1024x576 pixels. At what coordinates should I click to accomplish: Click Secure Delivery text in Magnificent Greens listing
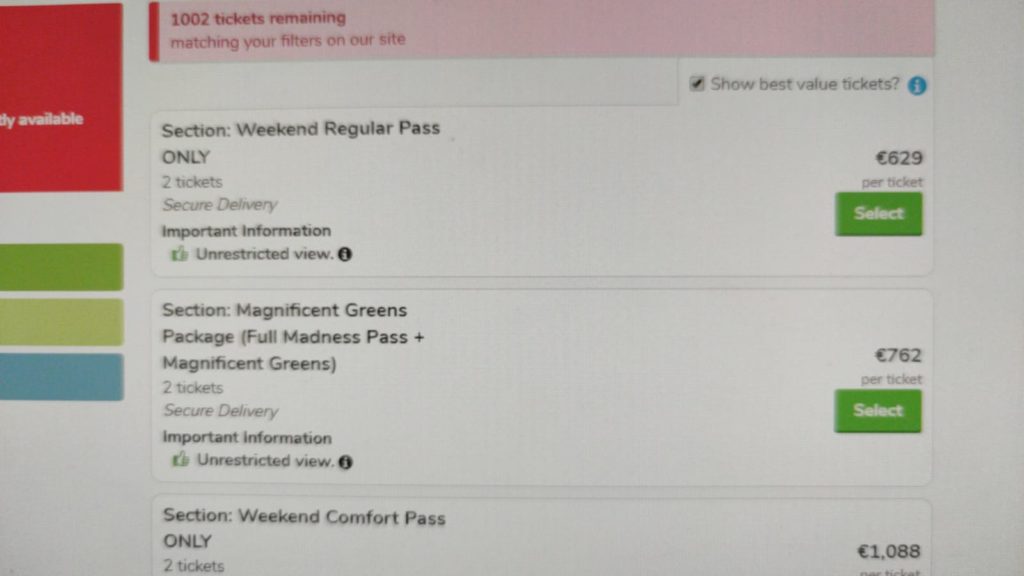point(221,411)
